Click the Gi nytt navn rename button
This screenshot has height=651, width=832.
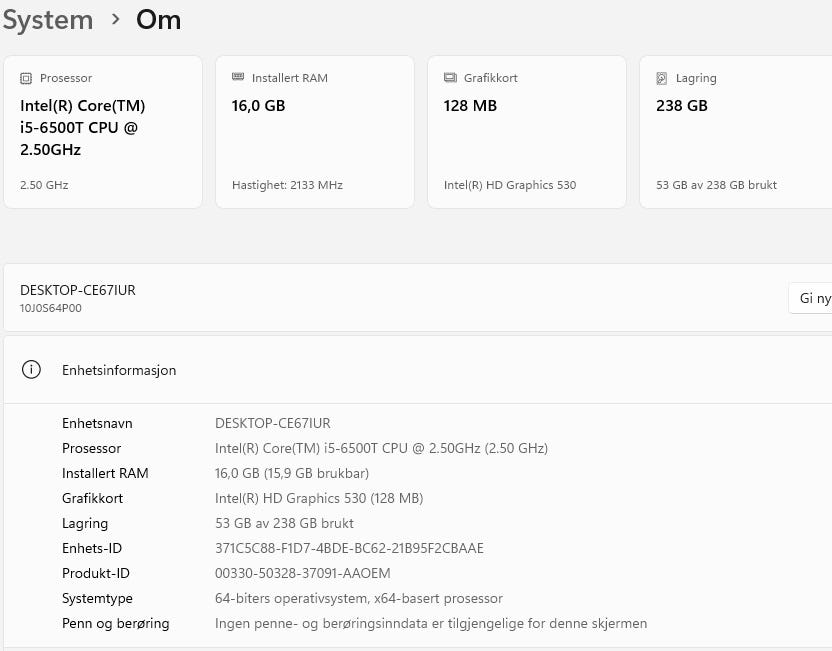click(810, 298)
